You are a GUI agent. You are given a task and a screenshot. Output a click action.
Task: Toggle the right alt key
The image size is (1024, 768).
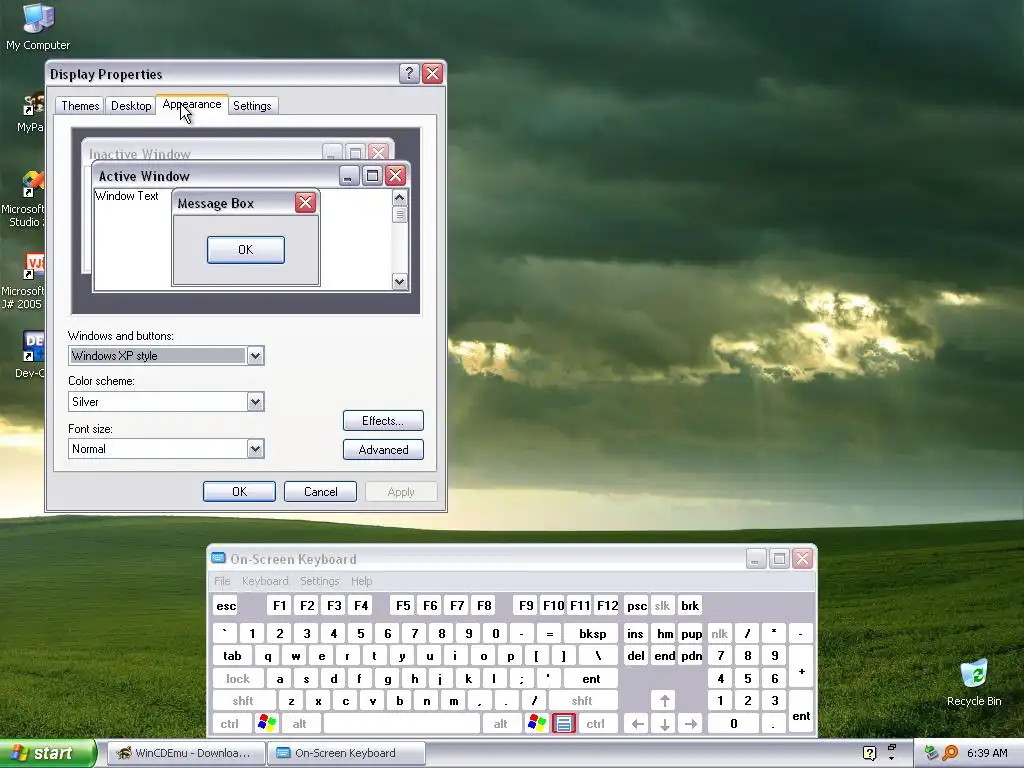pos(500,724)
